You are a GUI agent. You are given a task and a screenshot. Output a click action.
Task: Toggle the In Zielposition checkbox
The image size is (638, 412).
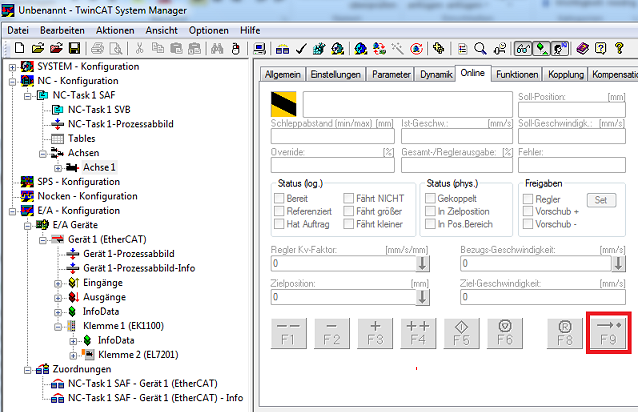[x=430, y=211]
